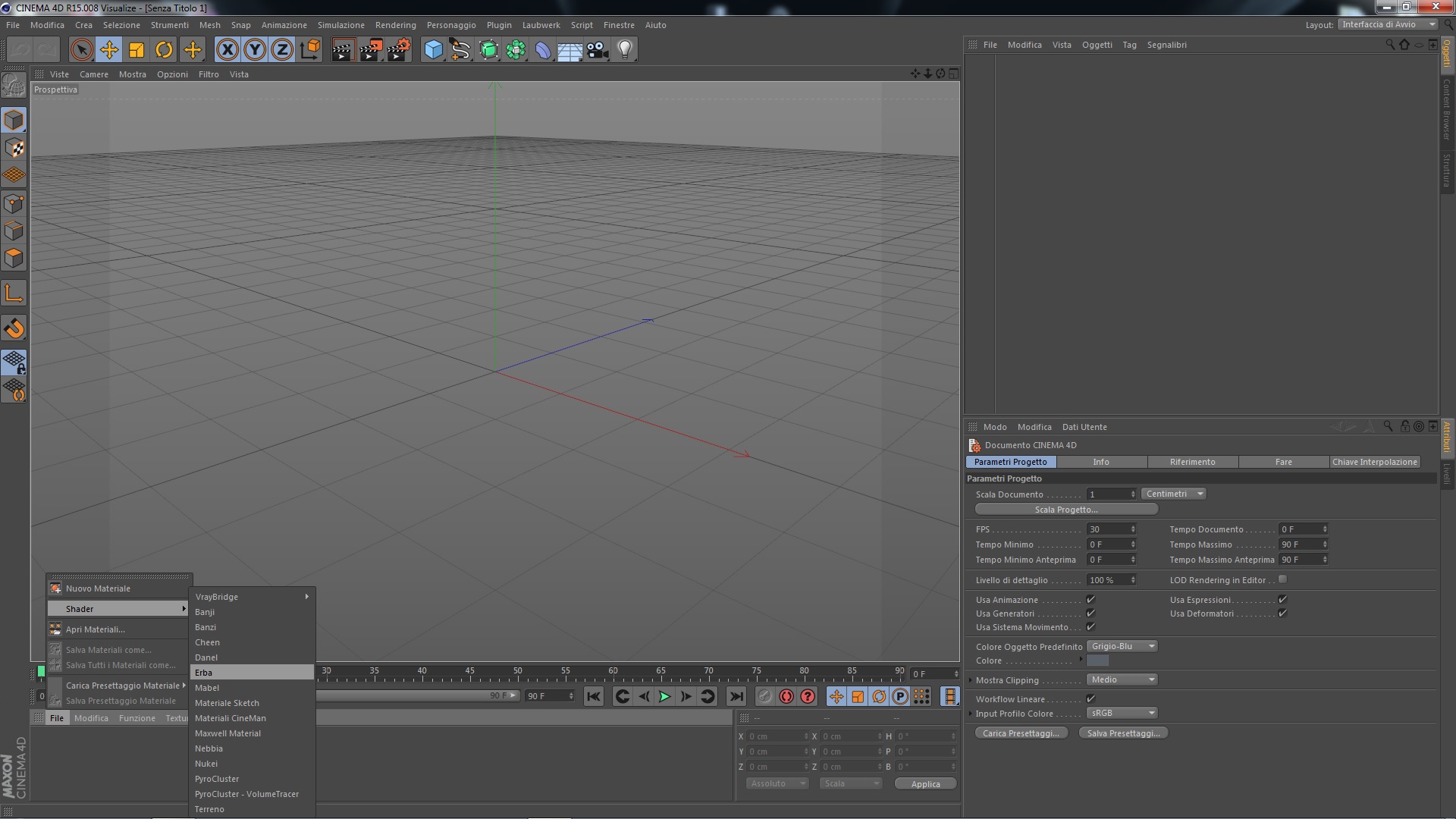Choose Erba from shader submenu
1456x819 pixels.
coord(204,673)
